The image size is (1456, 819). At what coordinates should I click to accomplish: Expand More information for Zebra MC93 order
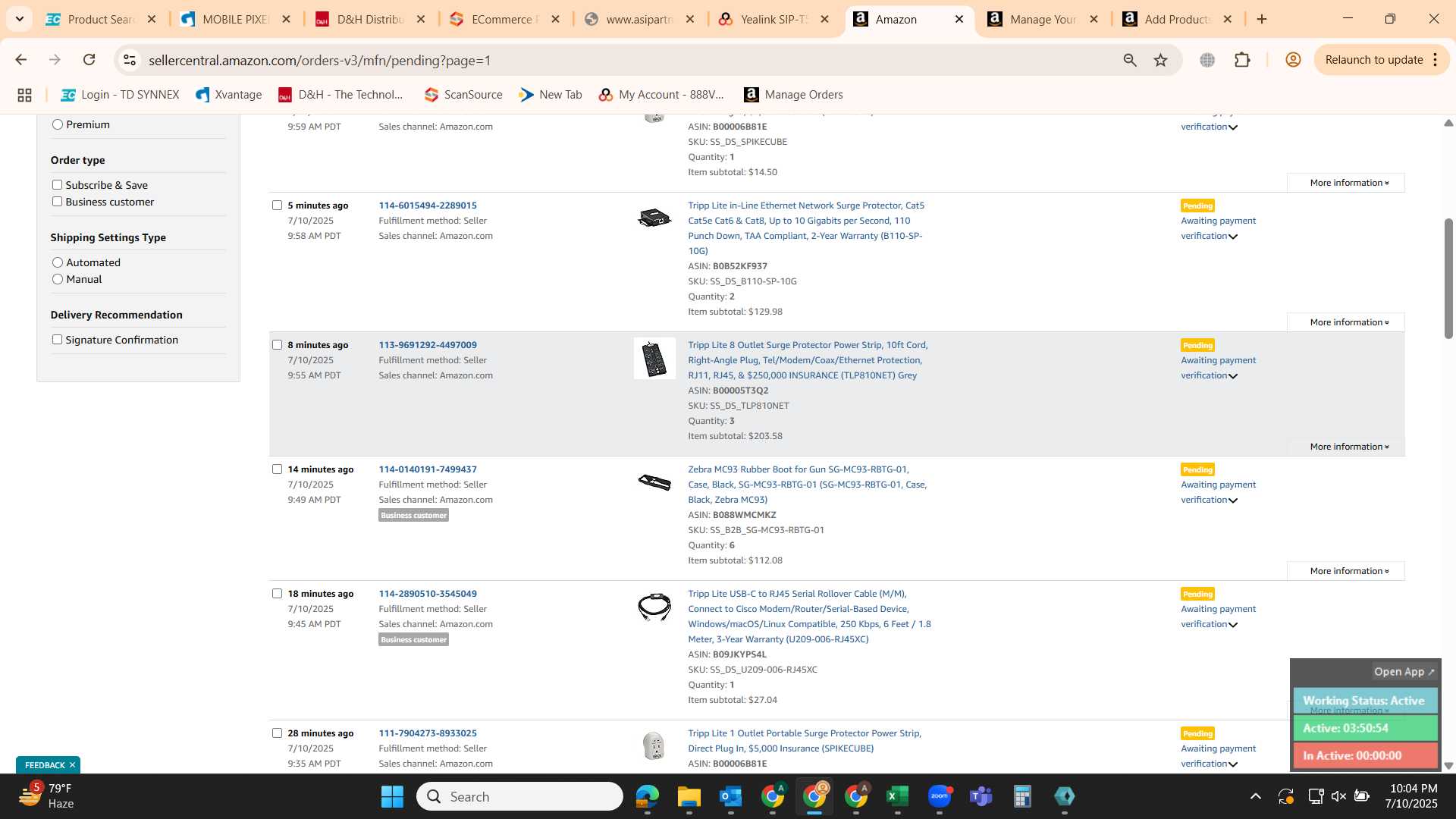(x=1346, y=571)
